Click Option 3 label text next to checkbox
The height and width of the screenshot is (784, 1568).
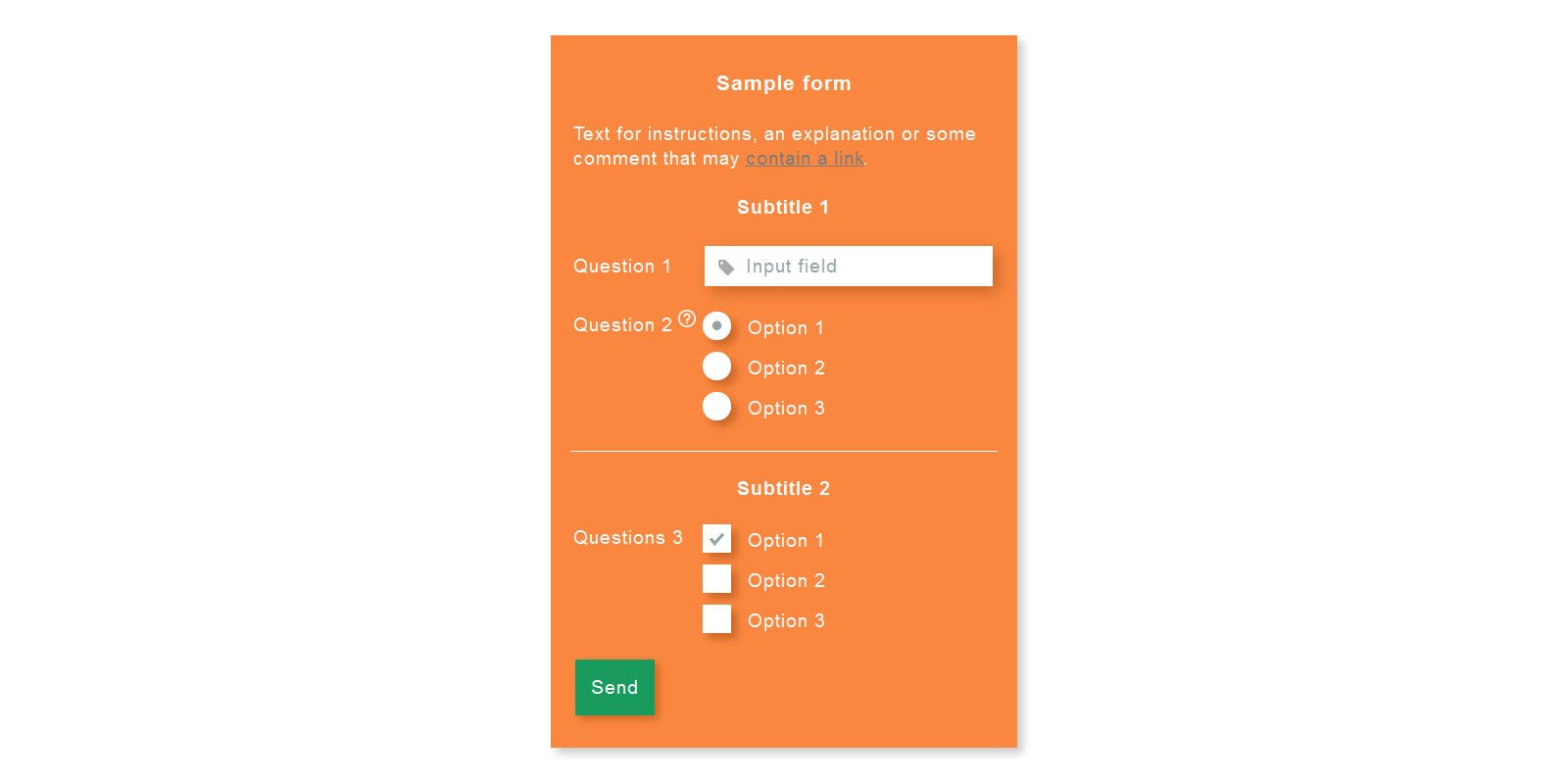click(x=786, y=621)
